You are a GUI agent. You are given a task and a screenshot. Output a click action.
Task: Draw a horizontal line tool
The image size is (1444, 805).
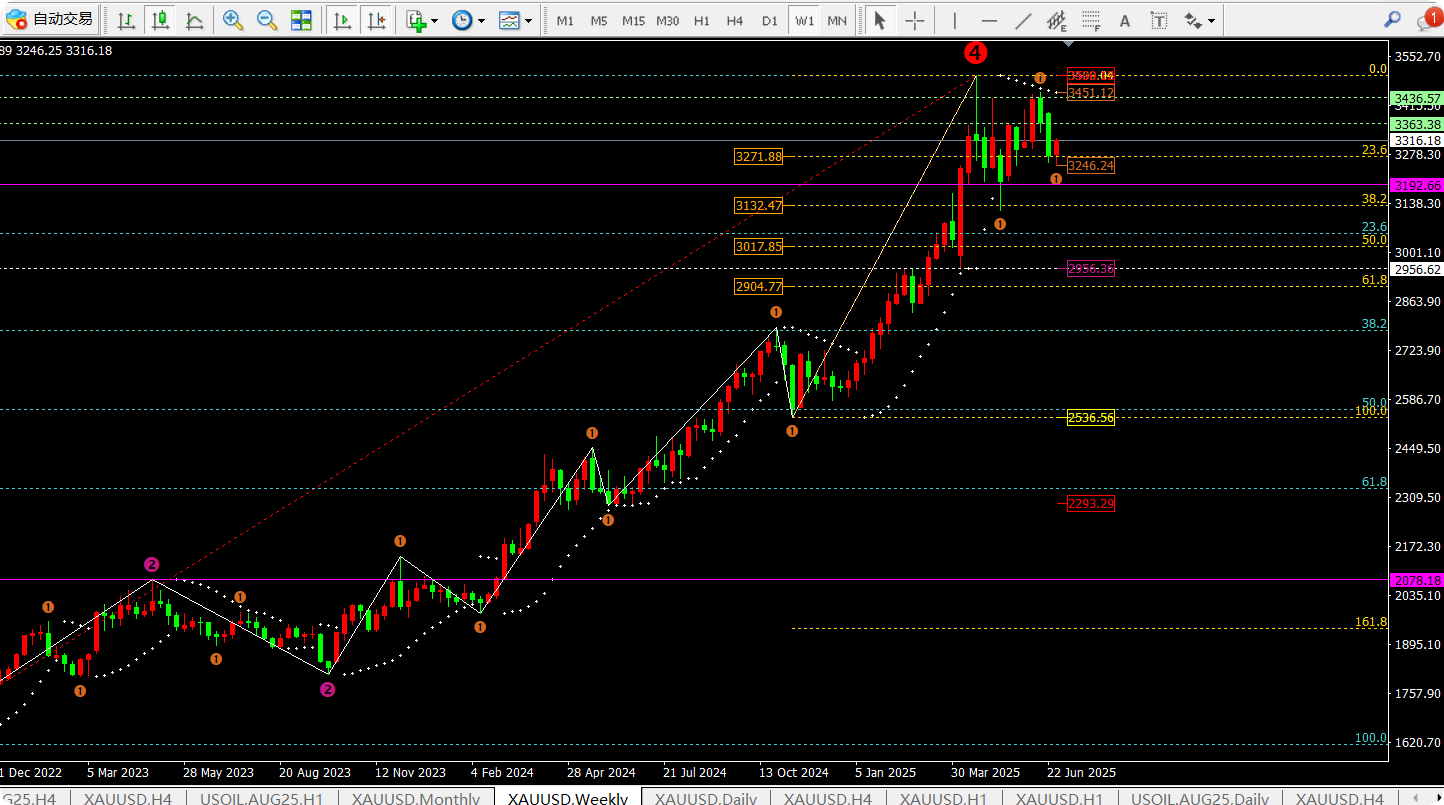click(x=989, y=20)
